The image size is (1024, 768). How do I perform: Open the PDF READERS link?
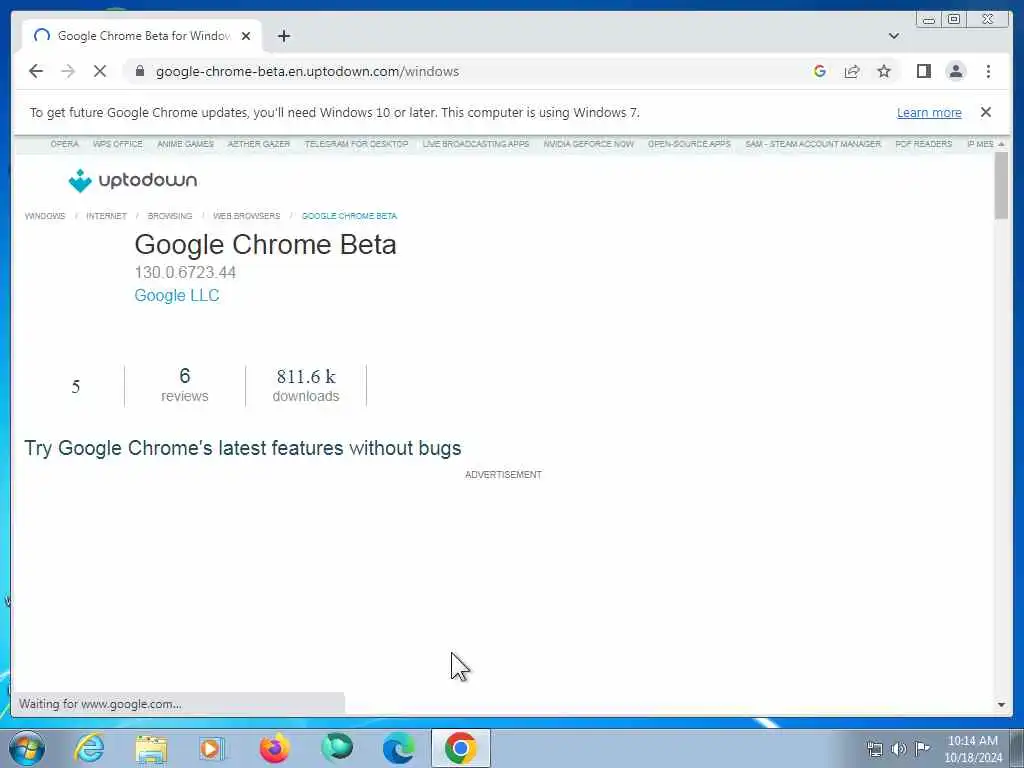[x=923, y=144]
